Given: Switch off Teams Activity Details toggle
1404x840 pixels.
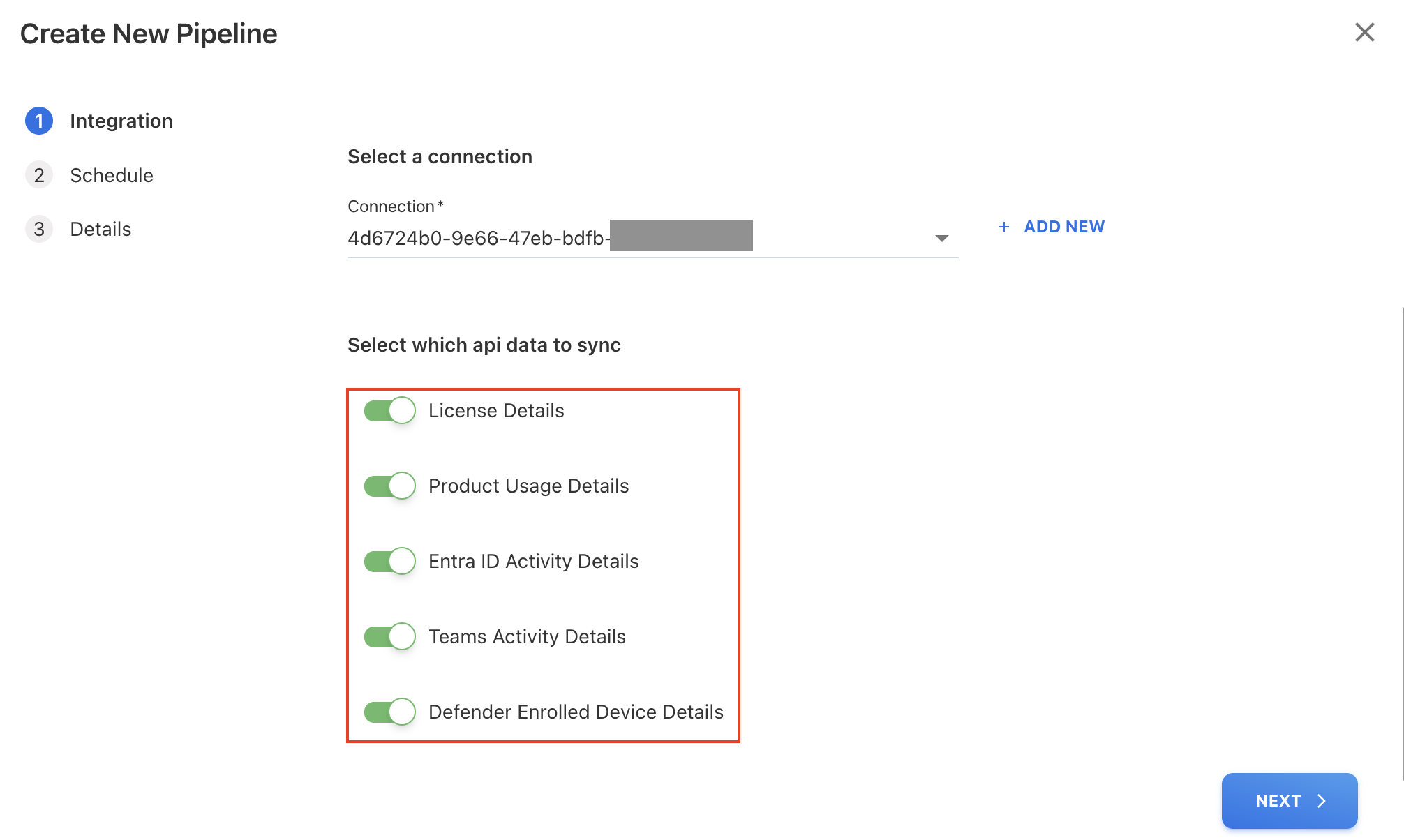Looking at the screenshot, I should tap(390, 636).
